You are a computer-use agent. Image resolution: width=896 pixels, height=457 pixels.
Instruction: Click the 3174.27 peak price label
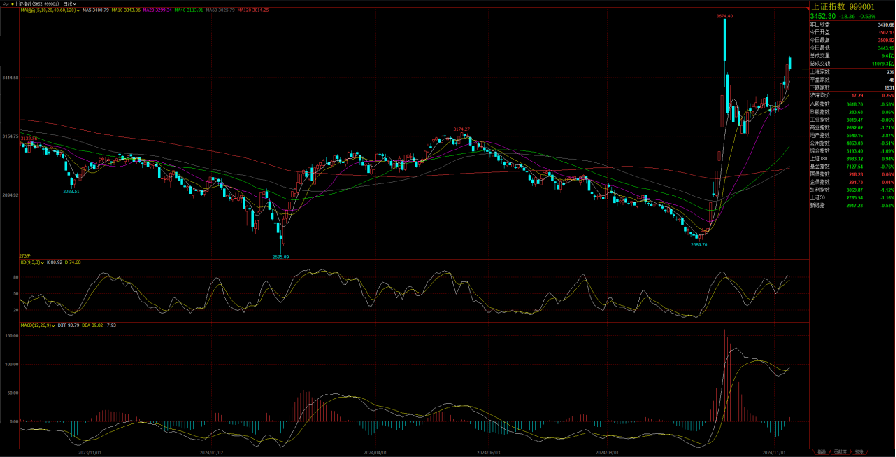pos(461,129)
